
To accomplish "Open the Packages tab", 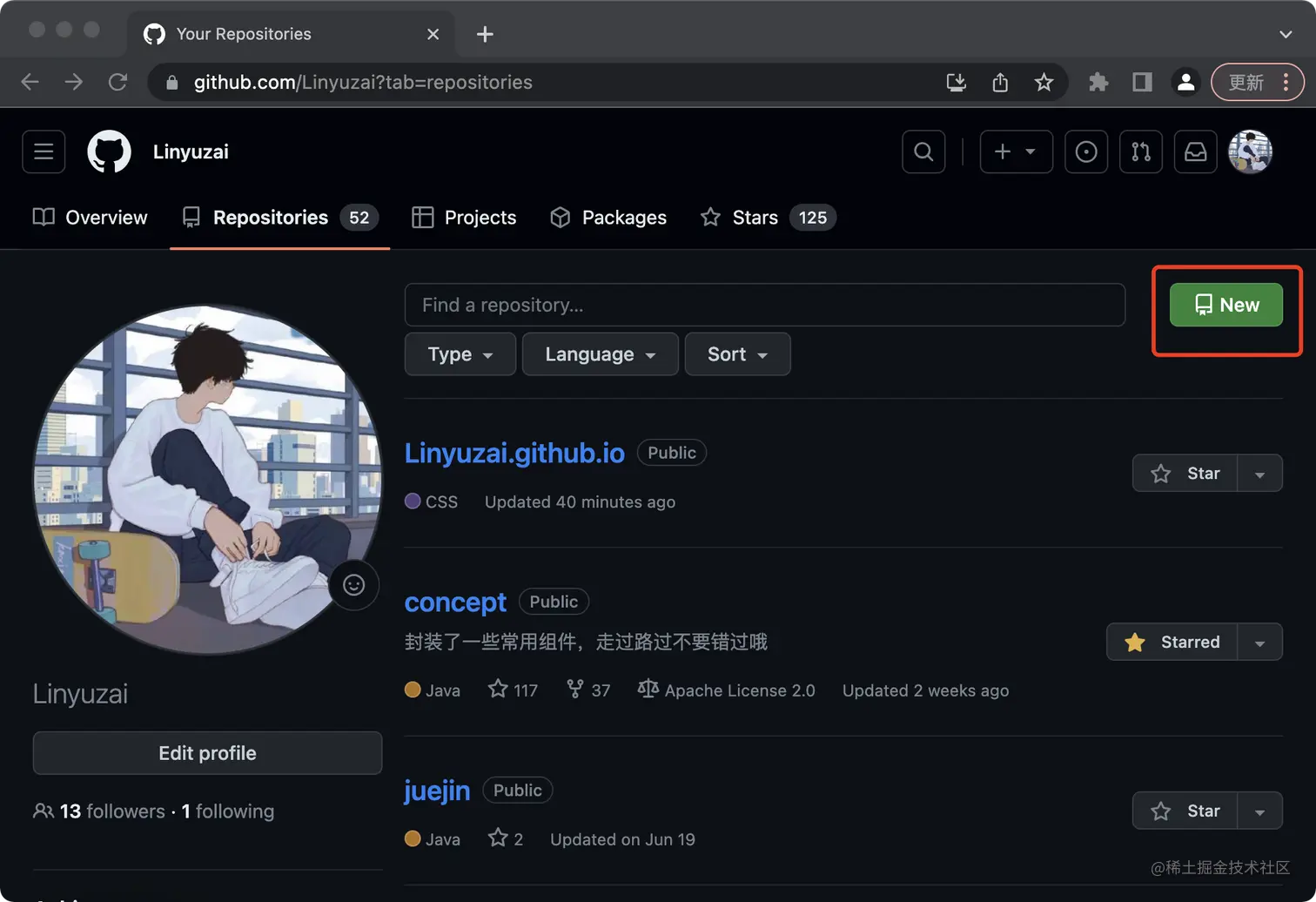I will (x=608, y=218).
